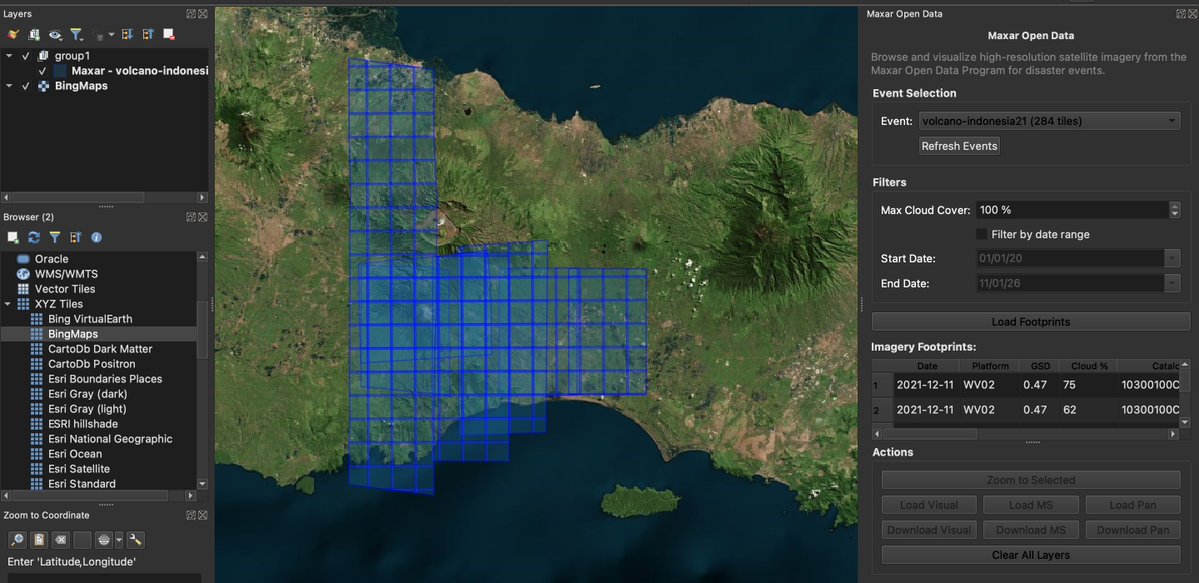Open the dropdown beside the greyed Layers icon

[x=111, y=34]
